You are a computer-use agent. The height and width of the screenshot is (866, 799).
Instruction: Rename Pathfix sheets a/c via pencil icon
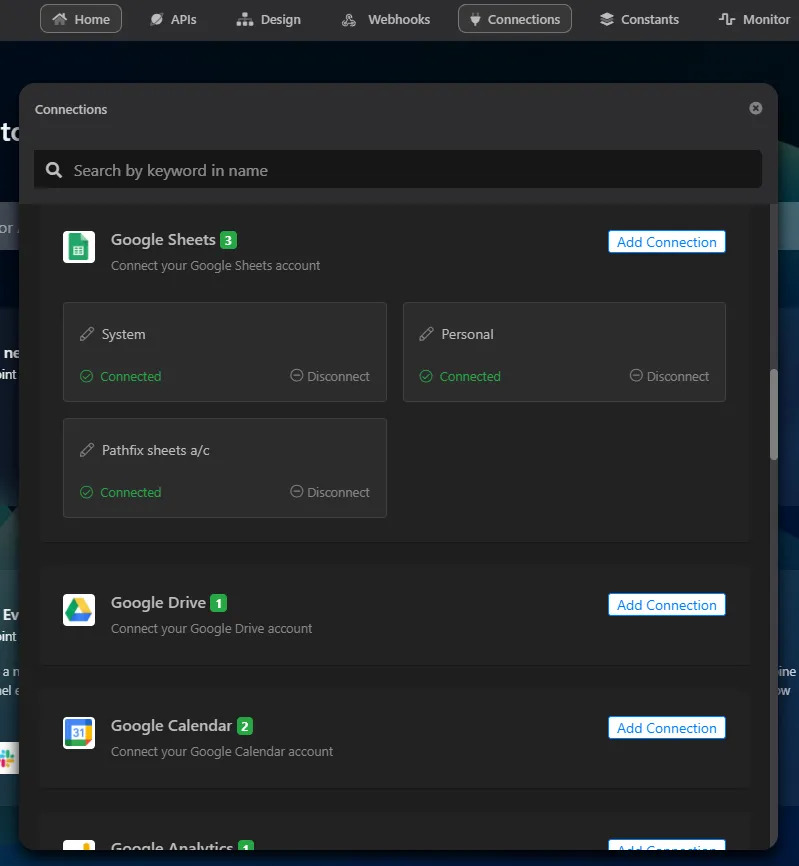pos(87,450)
